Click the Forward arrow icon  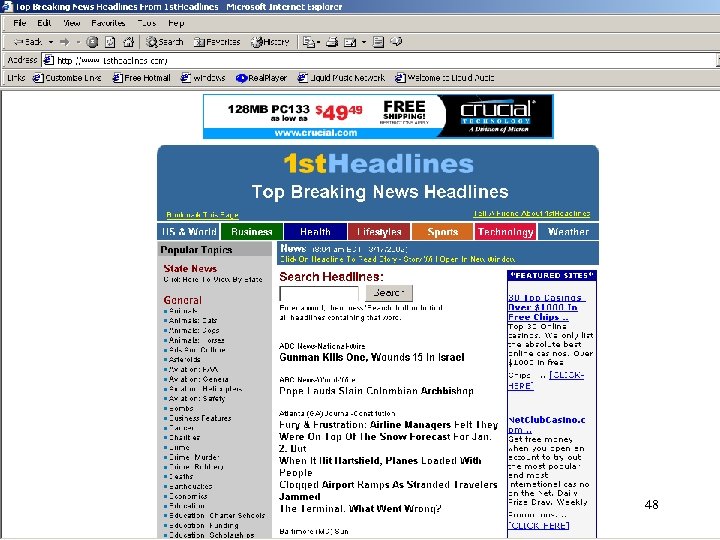pyautogui.click(x=64, y=42)
